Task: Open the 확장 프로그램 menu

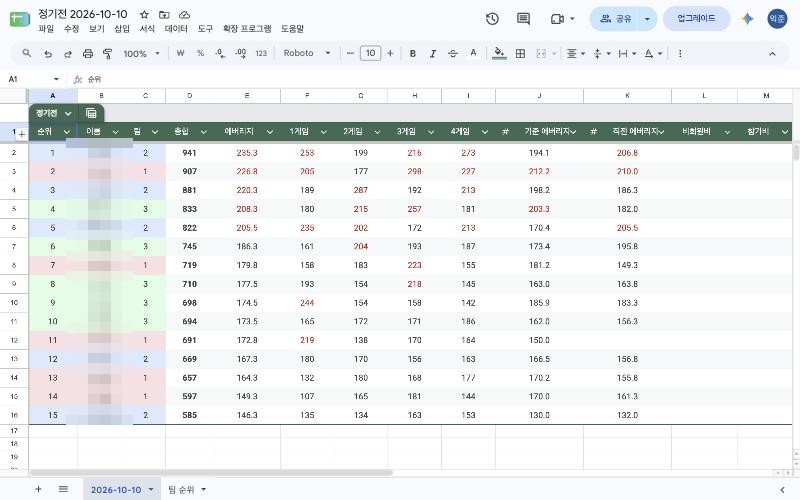Action: [247, 29]
